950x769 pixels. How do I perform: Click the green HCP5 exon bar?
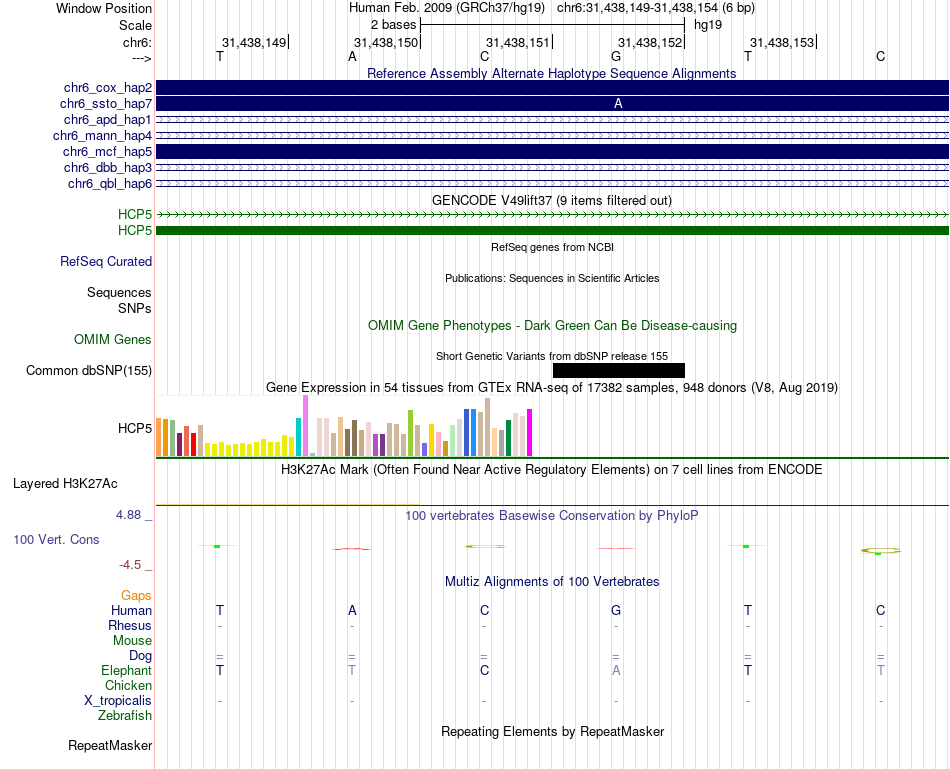(552, 230)
